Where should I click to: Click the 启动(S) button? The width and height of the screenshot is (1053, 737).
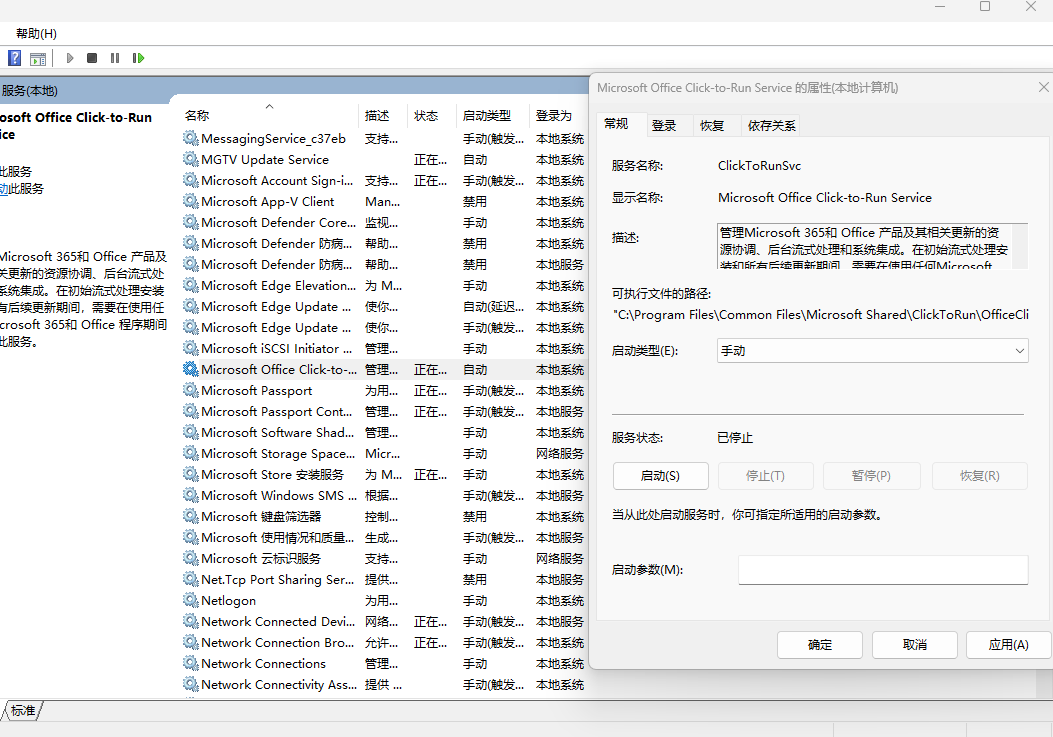[x=660, y=476]
